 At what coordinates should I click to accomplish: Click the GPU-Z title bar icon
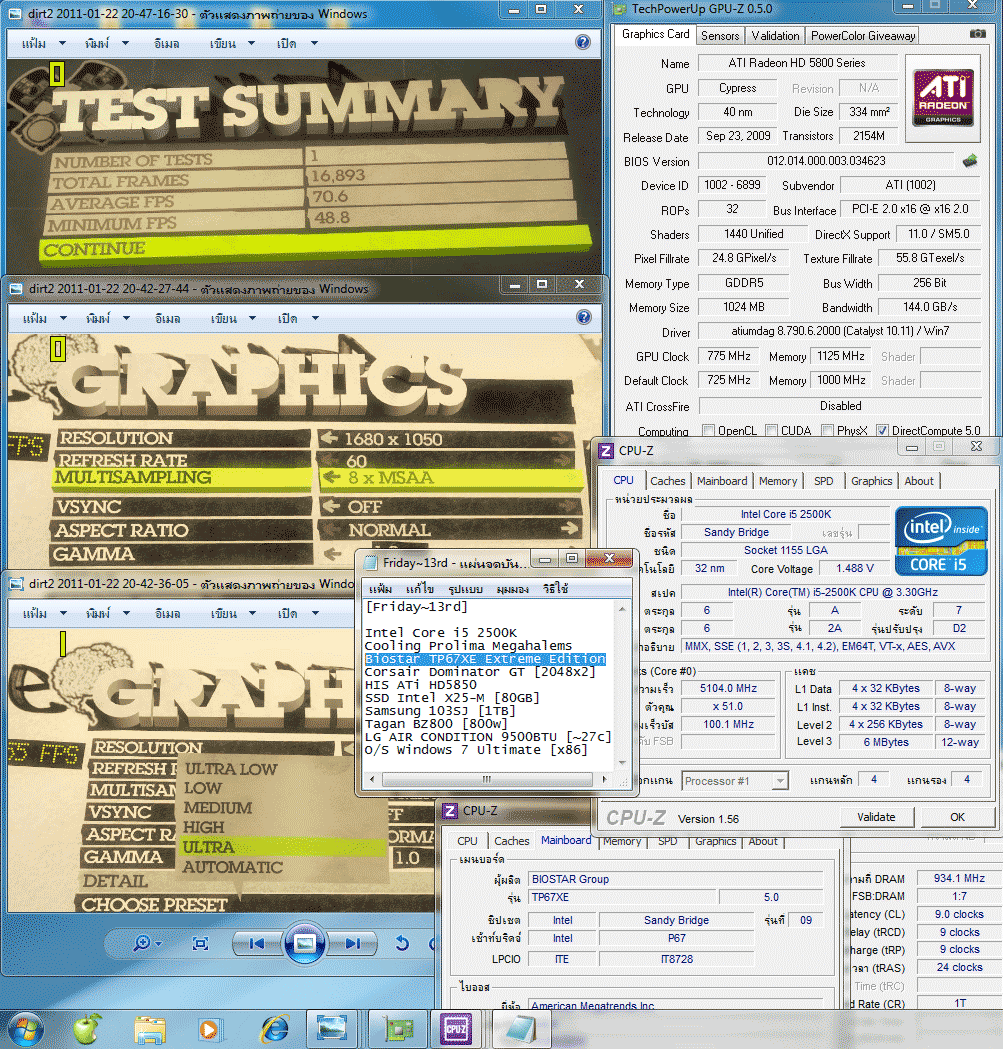coord(620,9)
